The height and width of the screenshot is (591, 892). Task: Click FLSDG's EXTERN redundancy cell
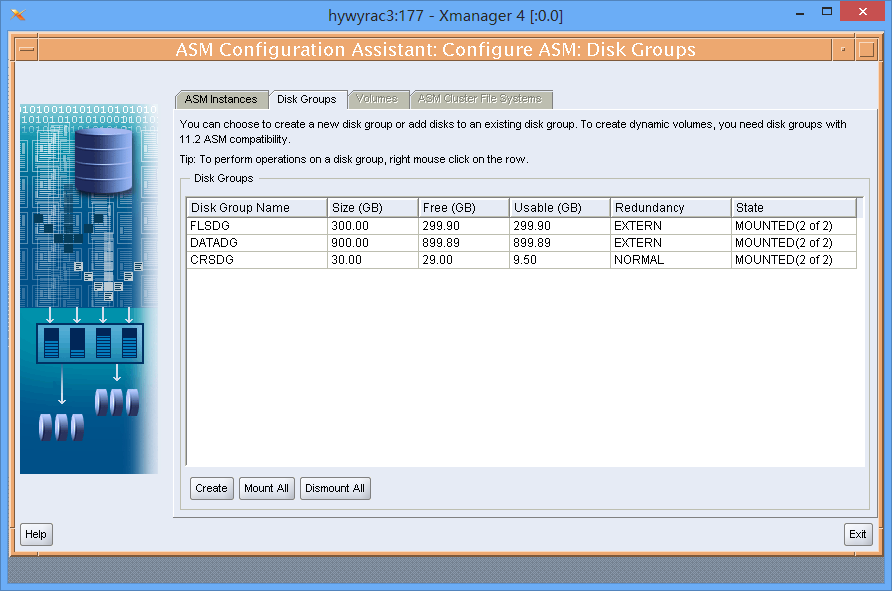(x=671, y=226)
